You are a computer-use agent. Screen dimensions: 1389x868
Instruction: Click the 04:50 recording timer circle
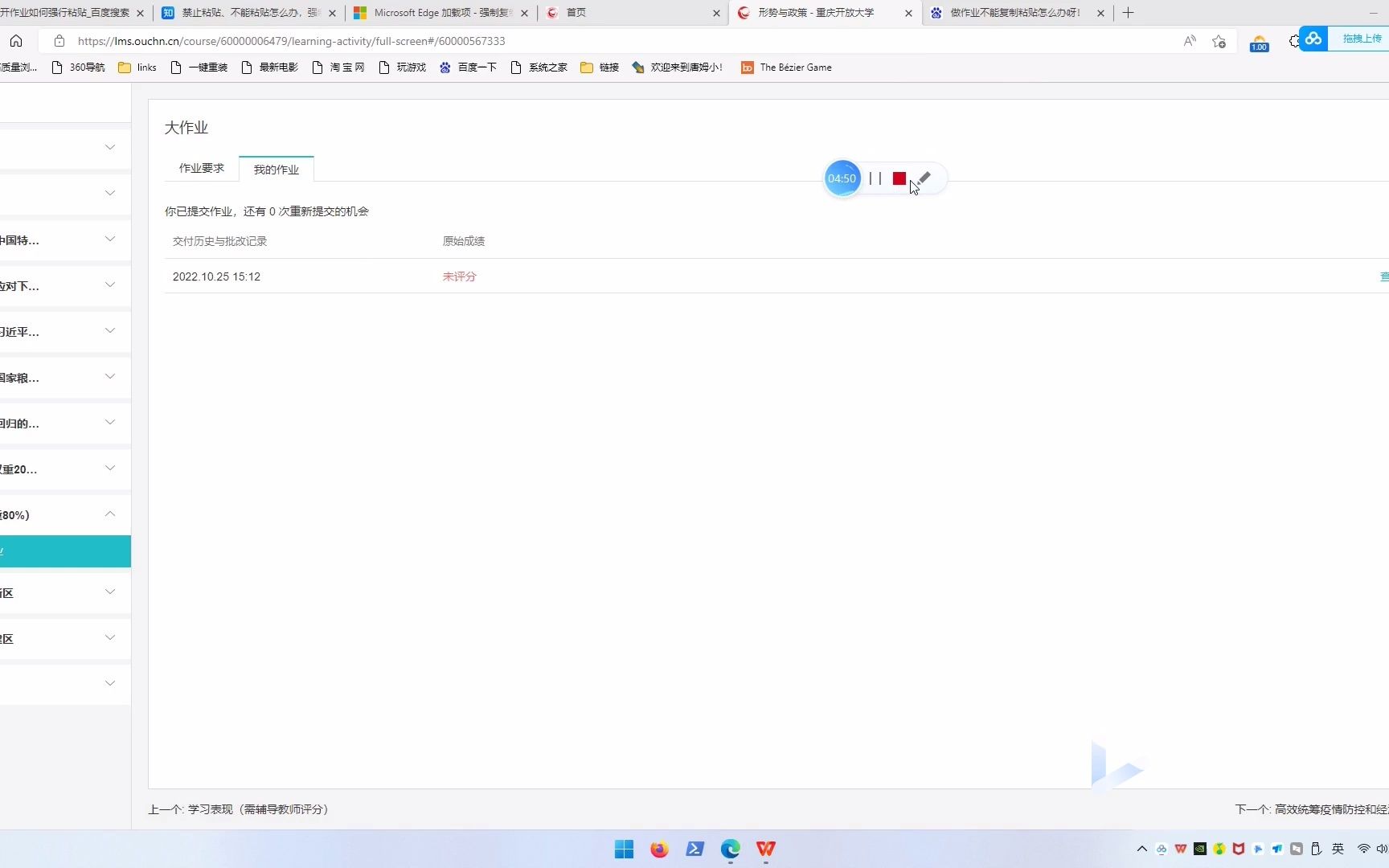(x=842, y=178)
